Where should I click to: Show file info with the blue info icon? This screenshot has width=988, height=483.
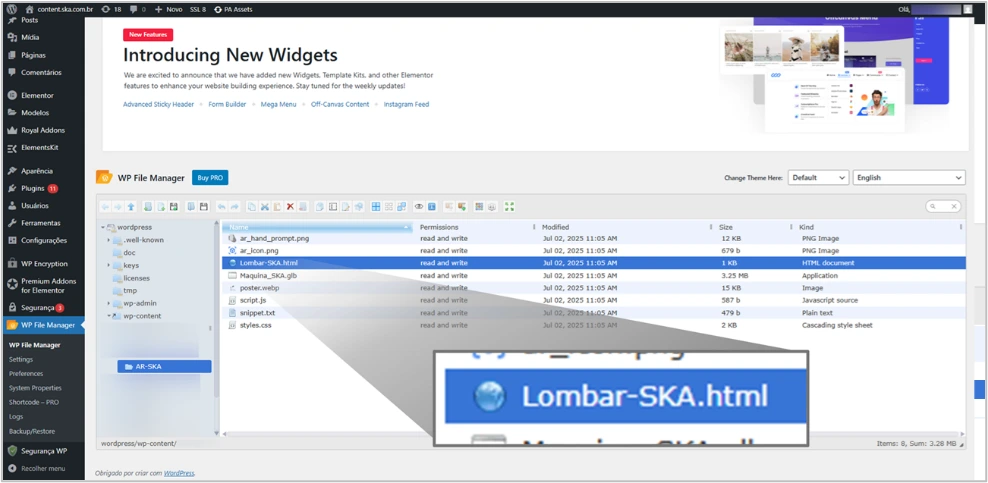[x=432, y=207]
